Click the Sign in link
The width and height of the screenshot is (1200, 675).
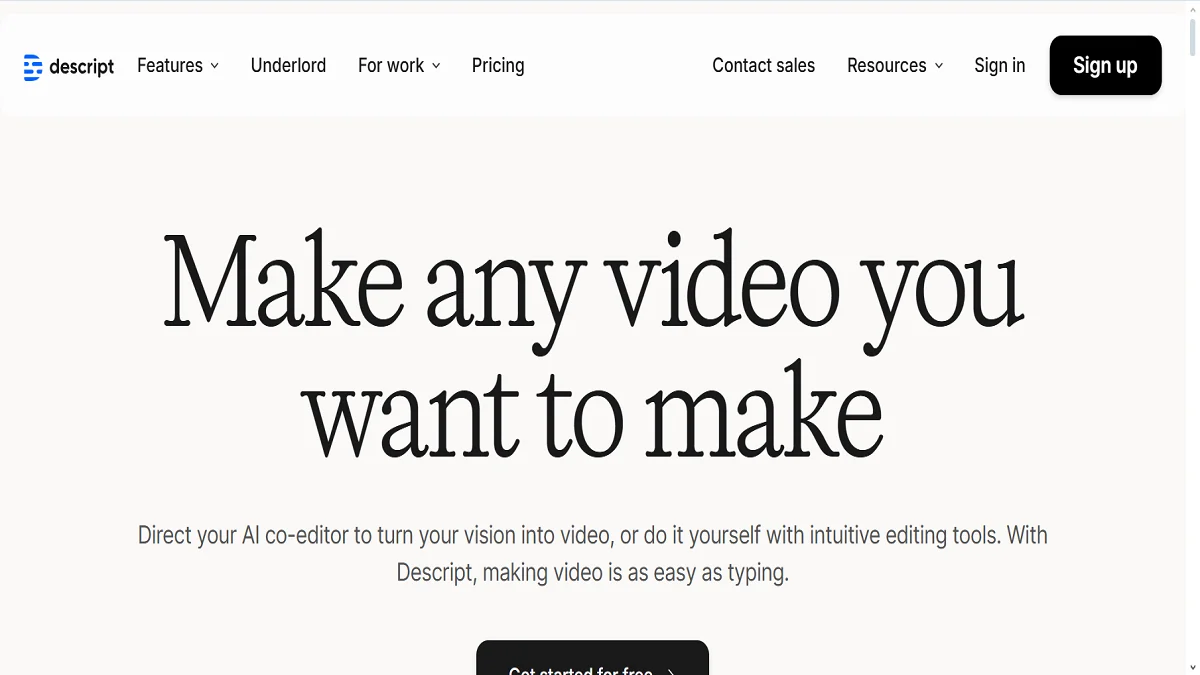[999, 66]
